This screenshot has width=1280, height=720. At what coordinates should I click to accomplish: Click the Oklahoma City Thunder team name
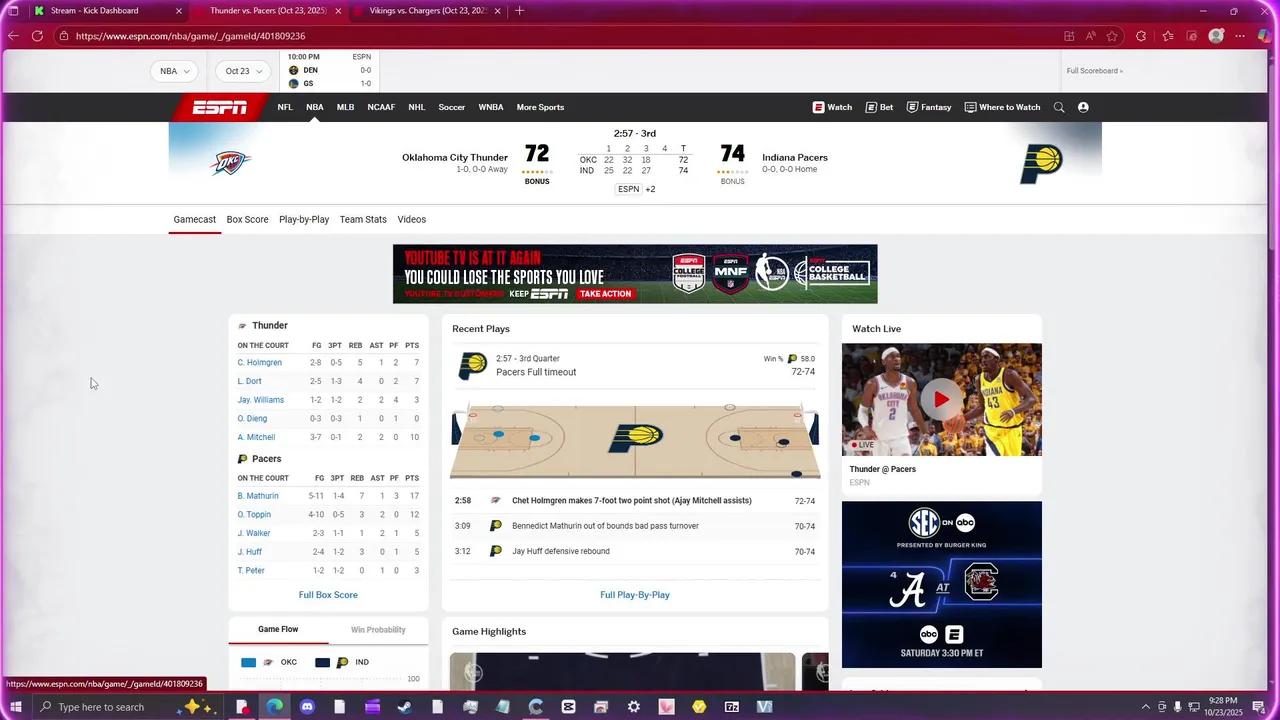point(455,157)
